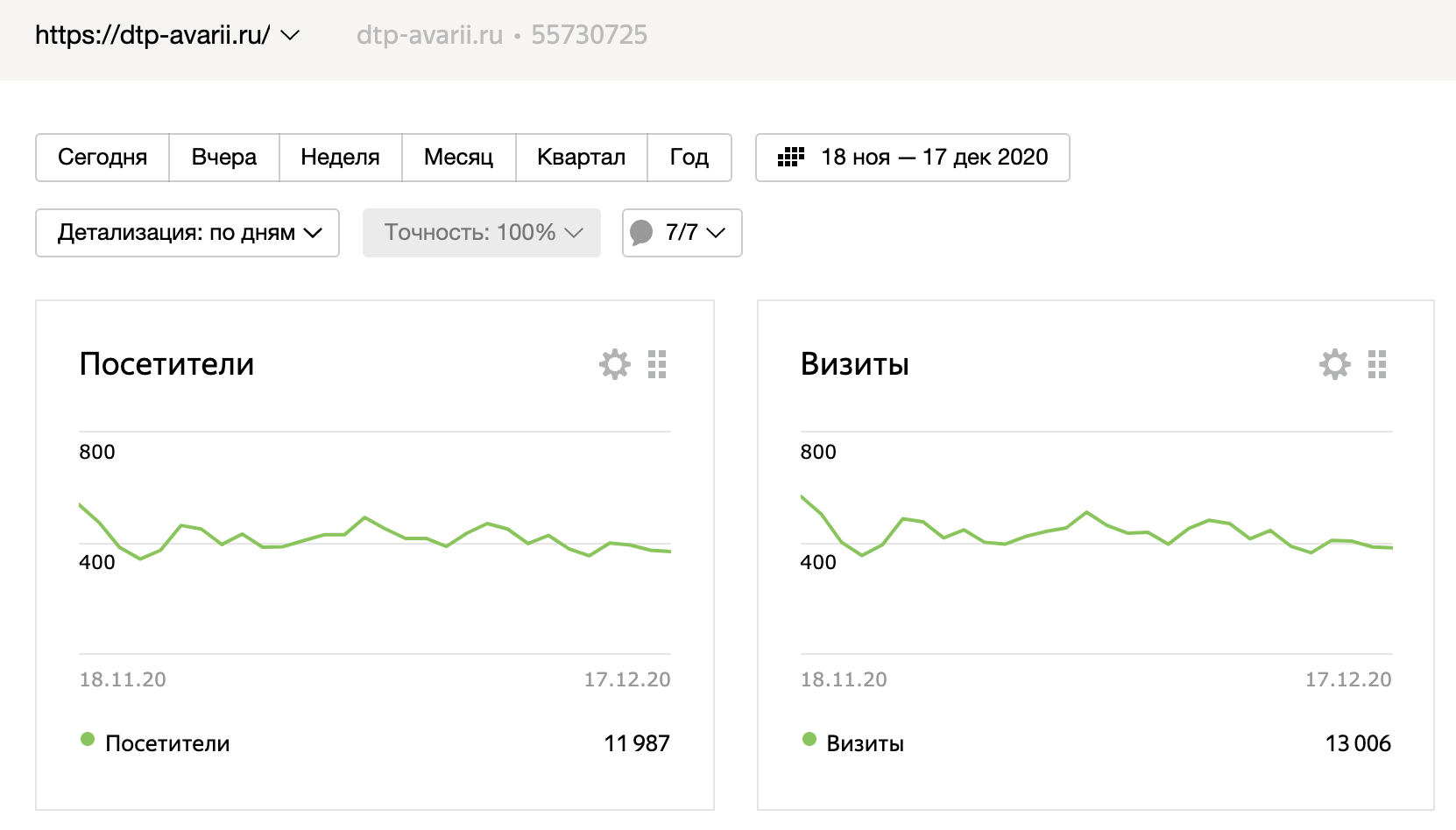Expand the site URL dropdown chevron
This screenshot has width=1456, height=830.
pyautogui.click(x=289, y=35)
